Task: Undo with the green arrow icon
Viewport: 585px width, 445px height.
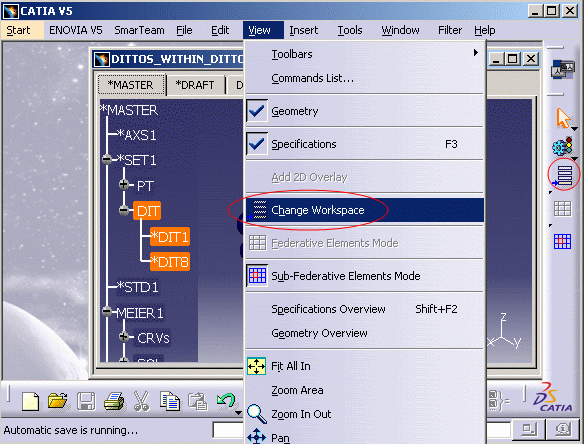Action: pyautogui.click(x=225, y=401)
